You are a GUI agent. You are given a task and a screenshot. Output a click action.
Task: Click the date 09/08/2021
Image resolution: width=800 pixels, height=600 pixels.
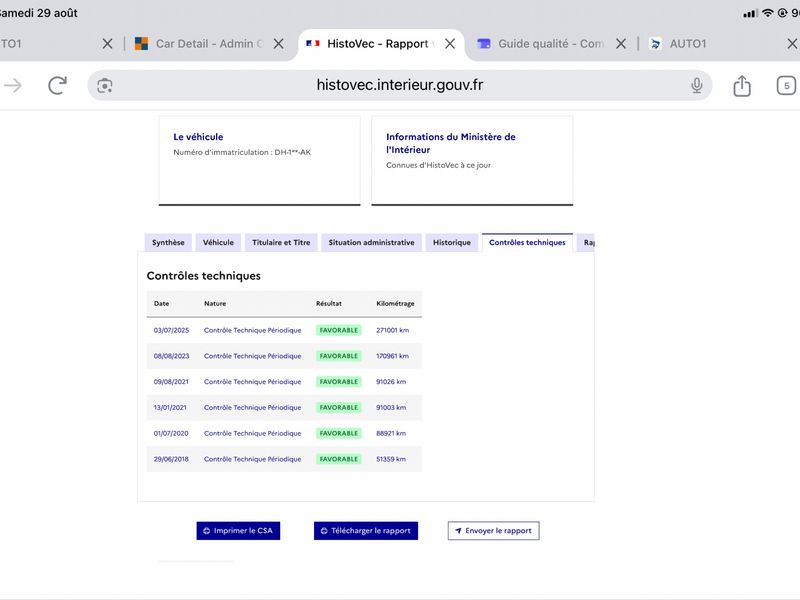[x=171, y=382]
